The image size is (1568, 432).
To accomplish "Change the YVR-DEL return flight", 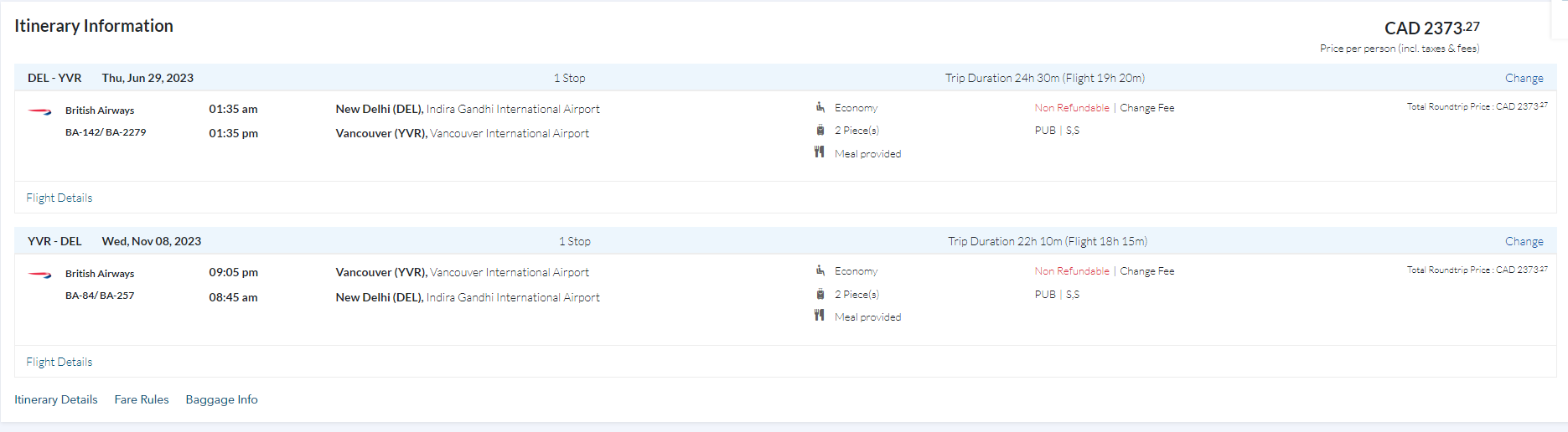I will pyautogui.click(x=1524, y=241).
